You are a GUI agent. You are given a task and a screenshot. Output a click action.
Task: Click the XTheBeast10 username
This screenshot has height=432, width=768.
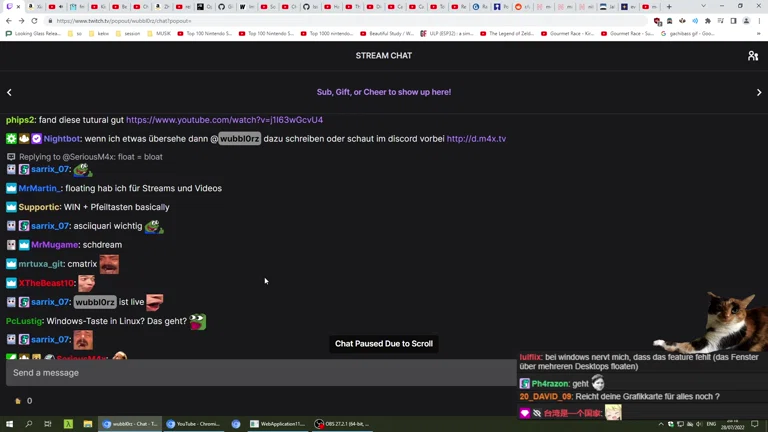[47, 283]
